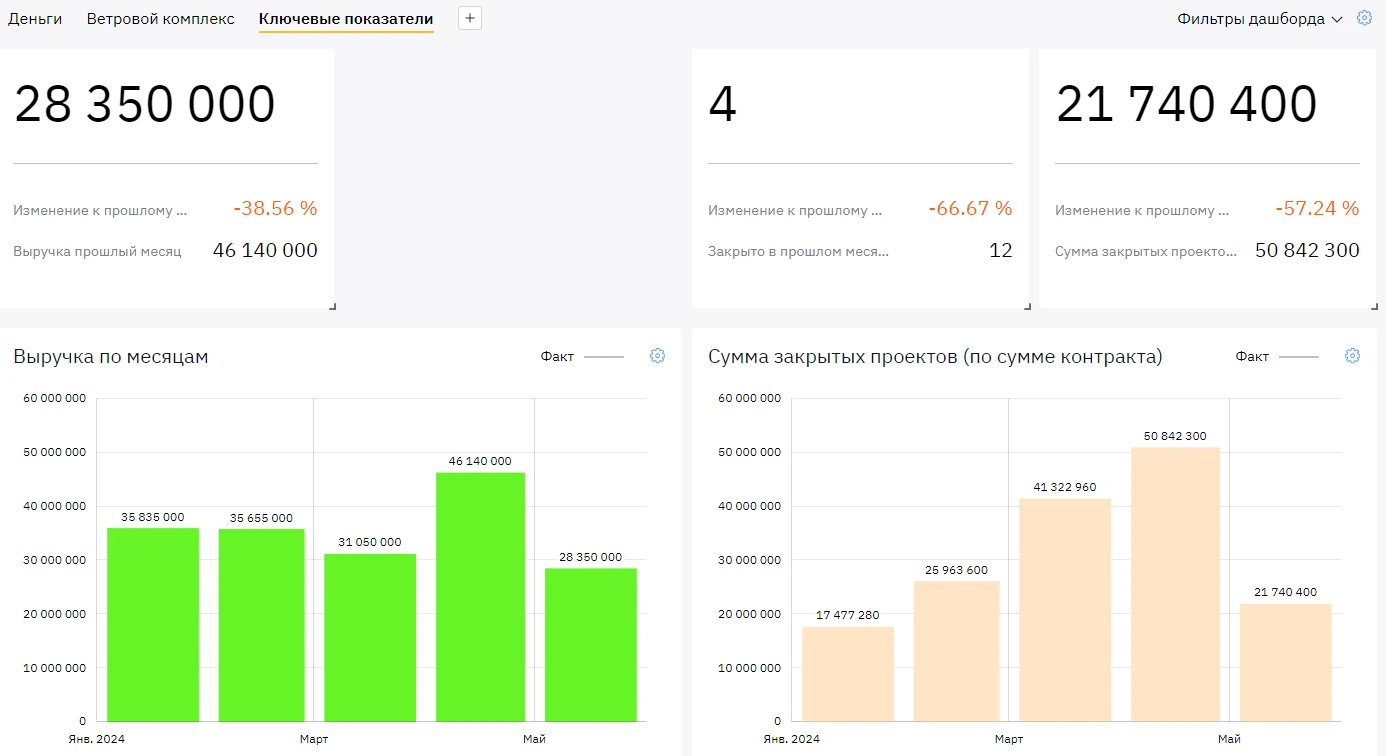Click the value 12 in the closed-projects card

click(1001, 250)
